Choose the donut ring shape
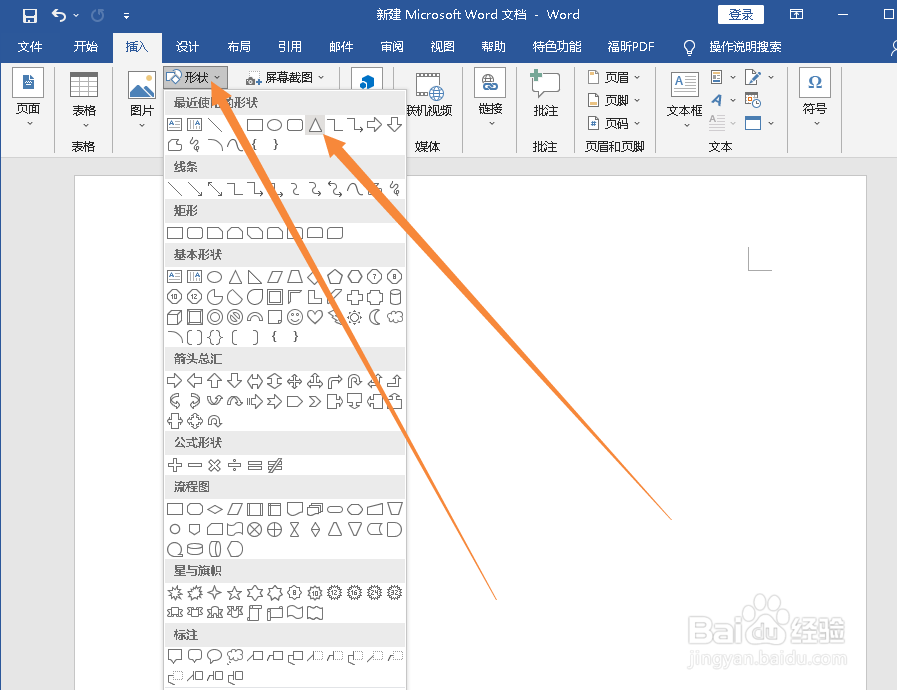 pyautogui.click(x=215, y=317)
